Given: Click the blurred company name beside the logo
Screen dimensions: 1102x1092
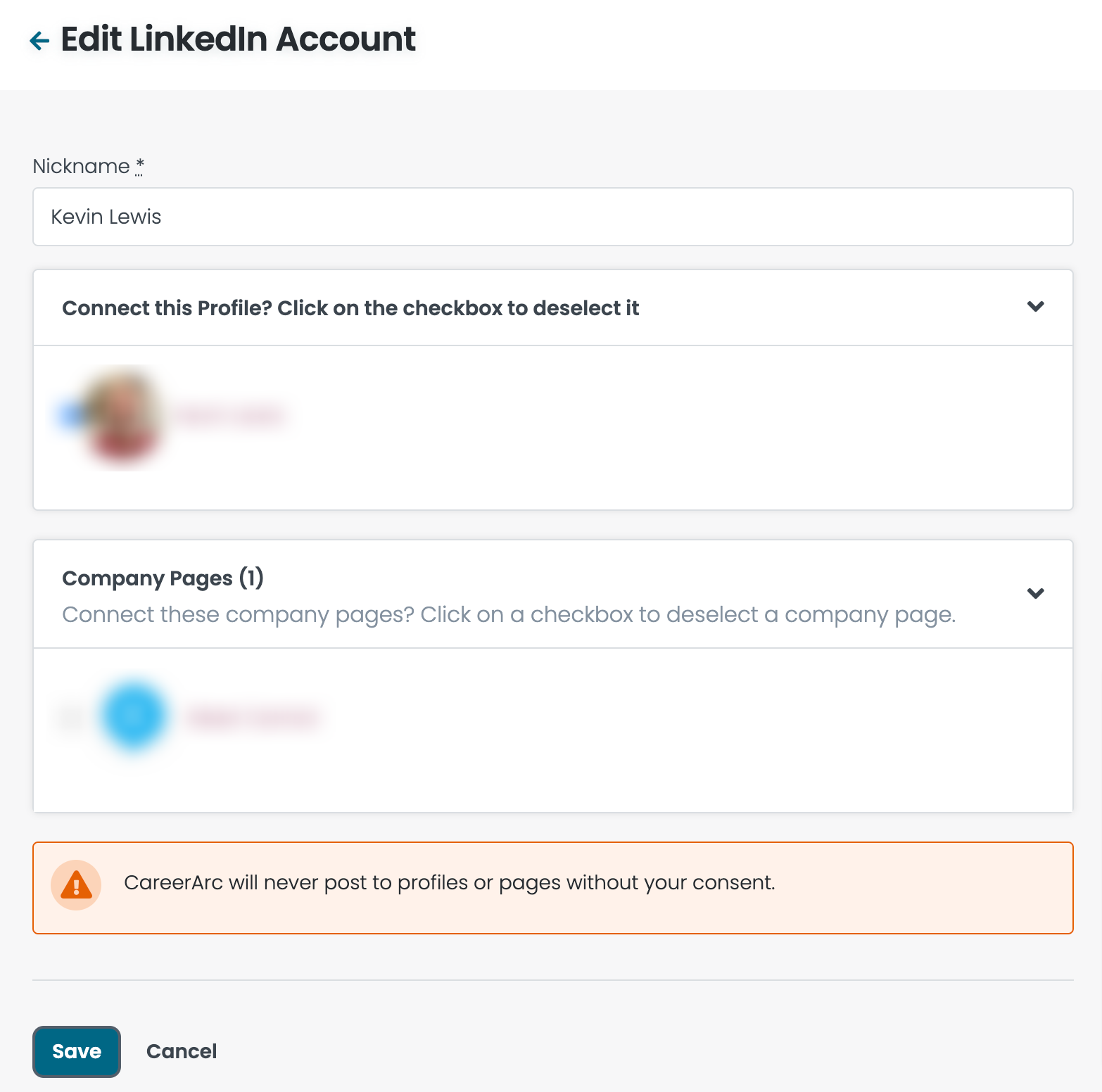Looking at the screenshot, I should tap(253, 718).
